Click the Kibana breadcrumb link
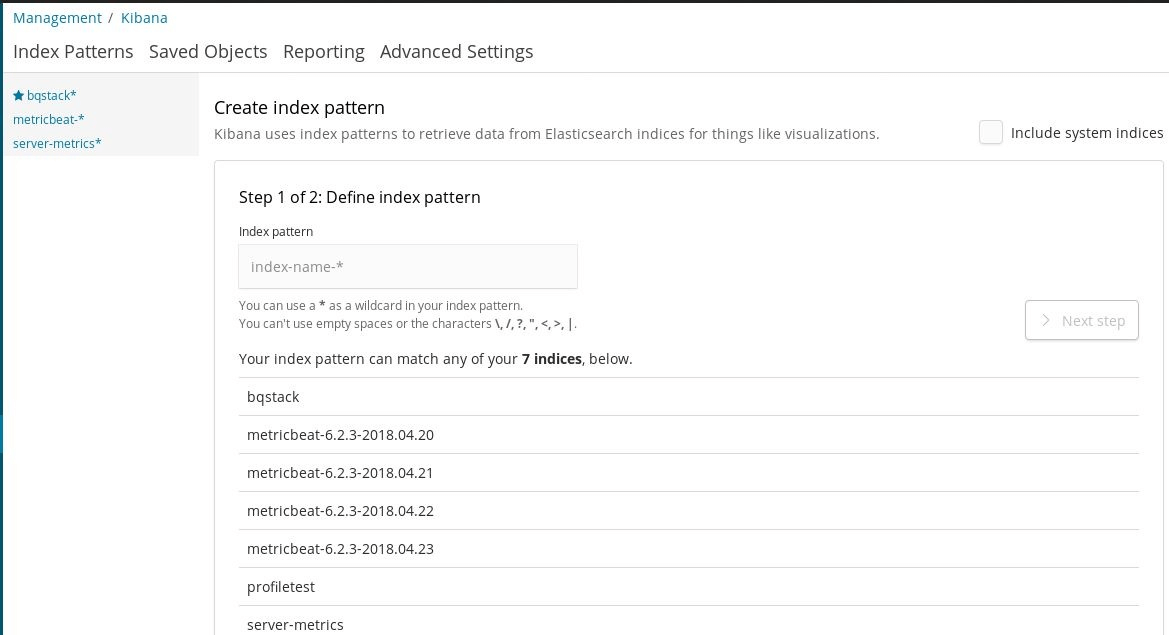 (x=144, y=18)
